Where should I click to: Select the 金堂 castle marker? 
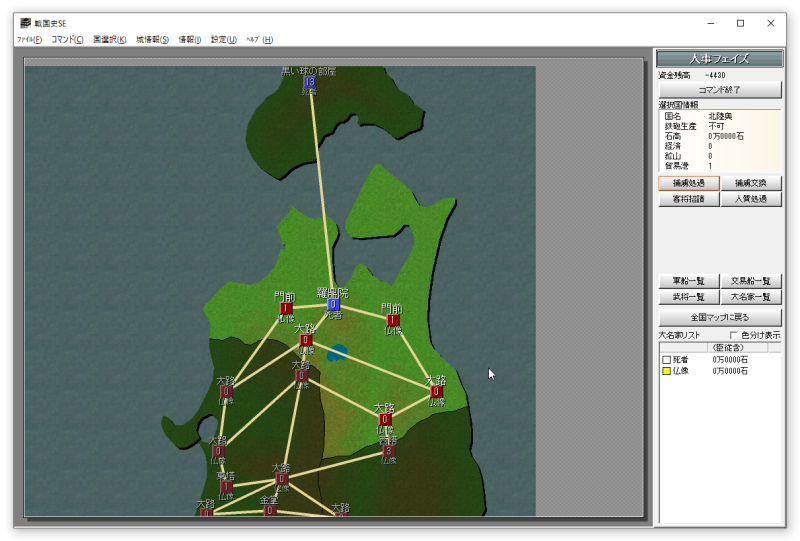pyautogui.click(x=269, y=510)
